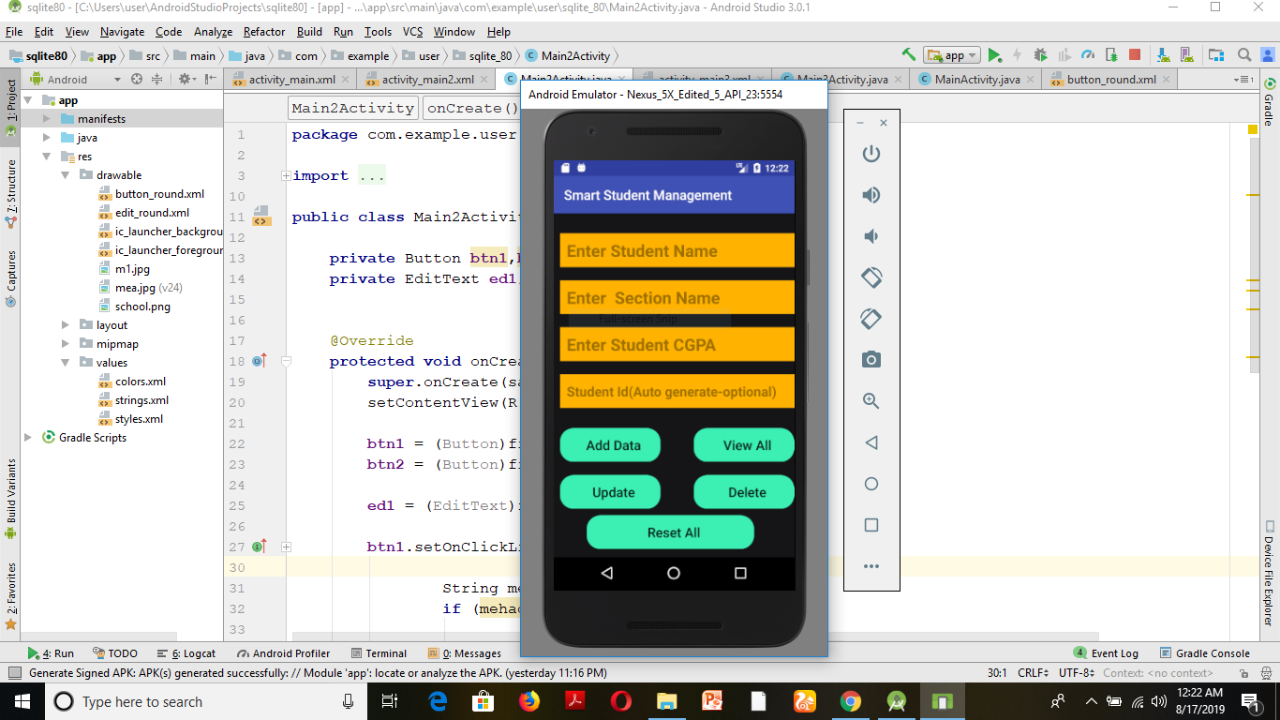Click green Run app arrow in toolbar

pyautogui.click(x=994, y=56)
